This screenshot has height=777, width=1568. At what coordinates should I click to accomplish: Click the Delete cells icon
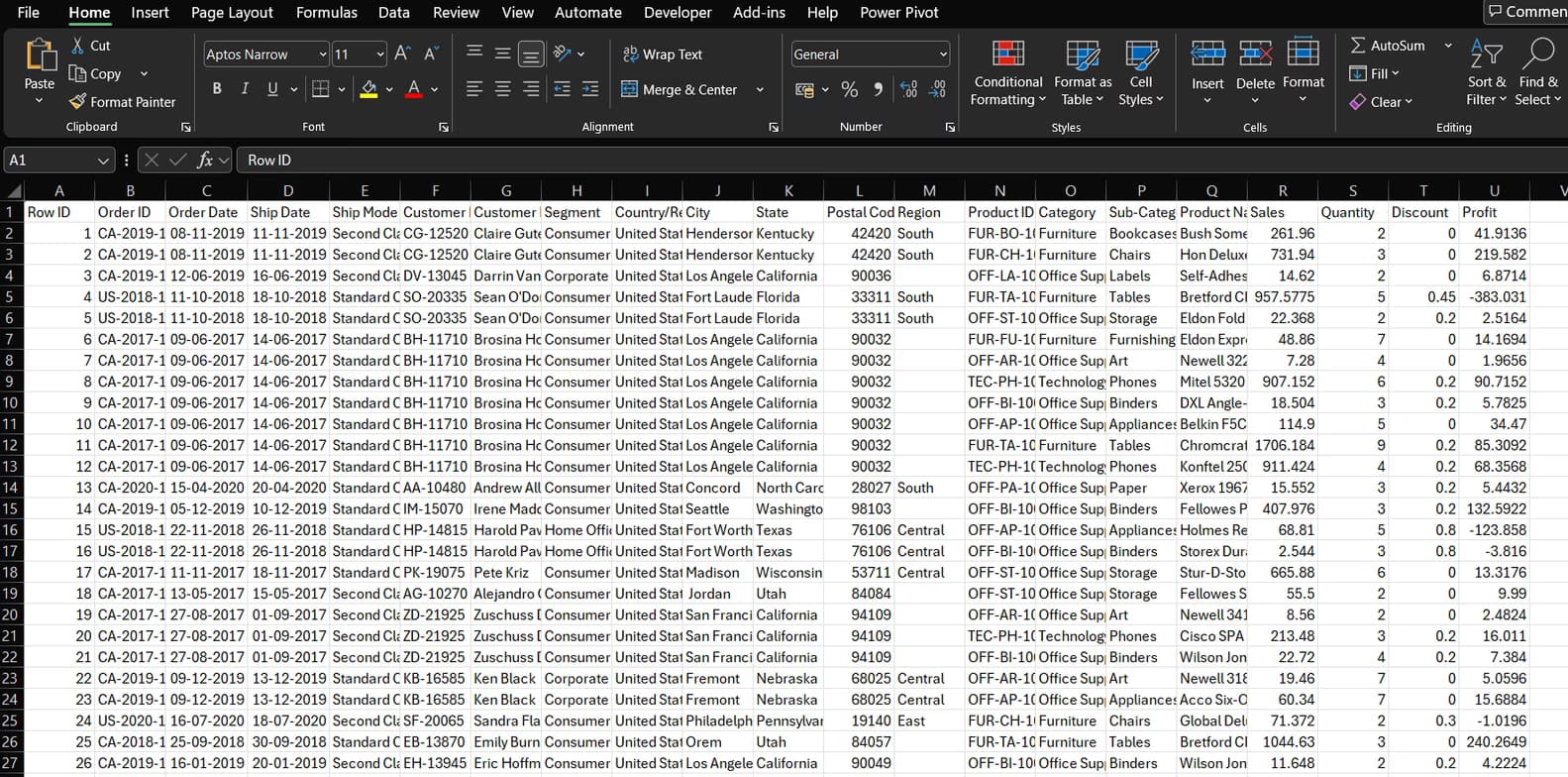1255,54
